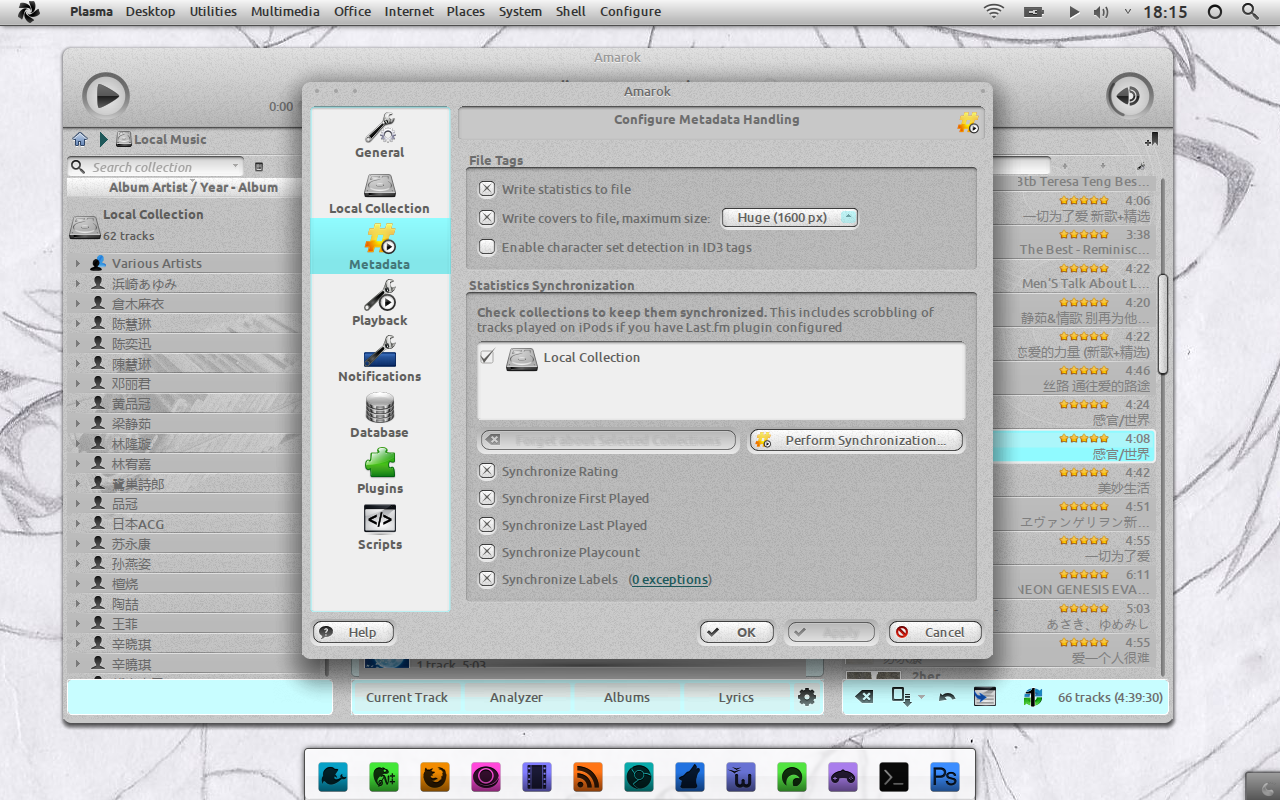Viewport: 1280px width, 800px height.
Task: Open the terminal from the dock
Action: (894, 777)
